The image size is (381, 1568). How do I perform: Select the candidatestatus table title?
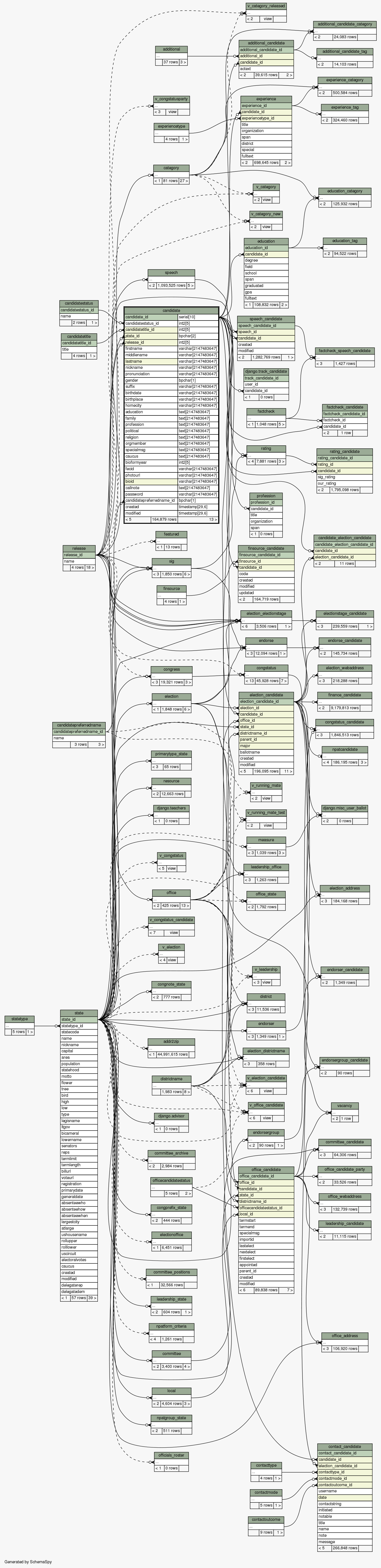click(x=79, y=303)
